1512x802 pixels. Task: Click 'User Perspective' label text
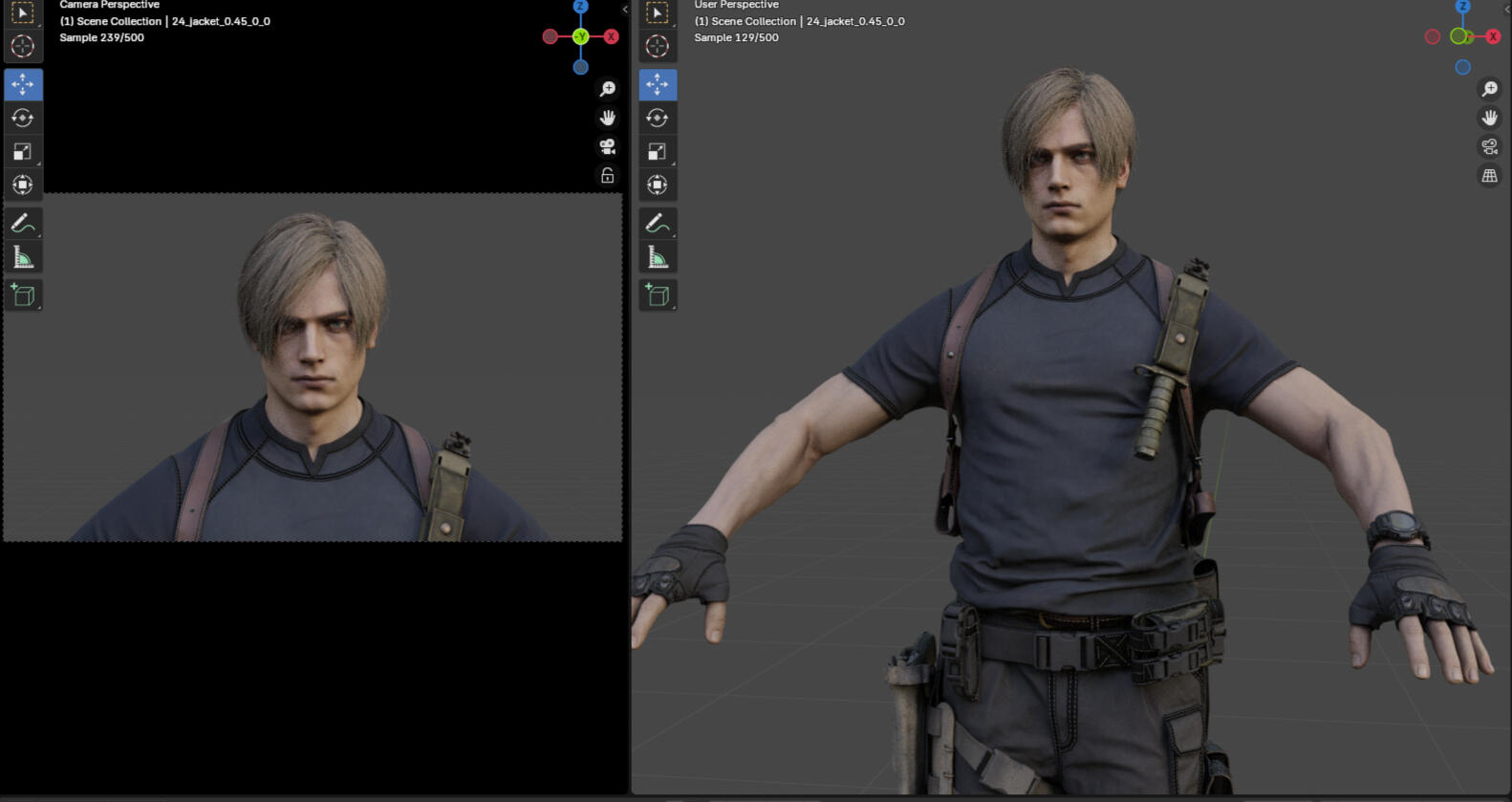click(x=736, y=5)
